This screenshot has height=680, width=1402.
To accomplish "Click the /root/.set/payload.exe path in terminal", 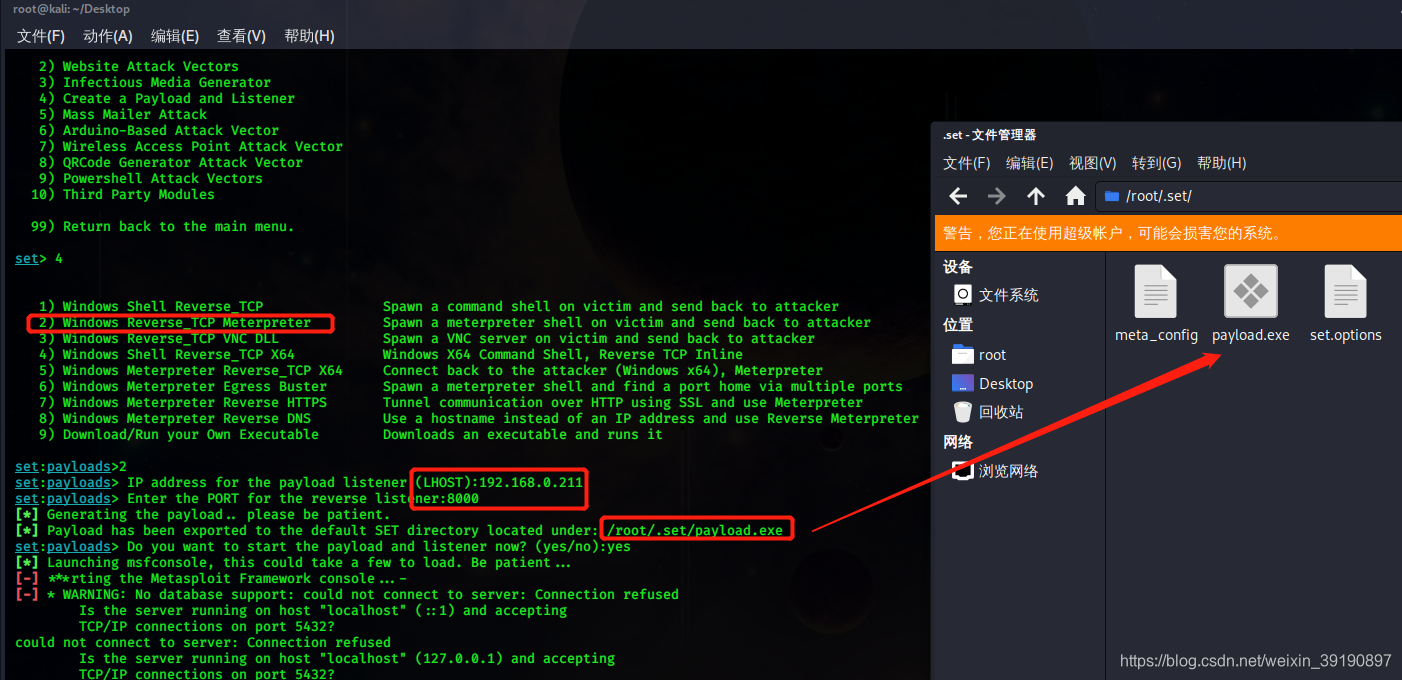I will pyautogui.click(x=695, y=530).
